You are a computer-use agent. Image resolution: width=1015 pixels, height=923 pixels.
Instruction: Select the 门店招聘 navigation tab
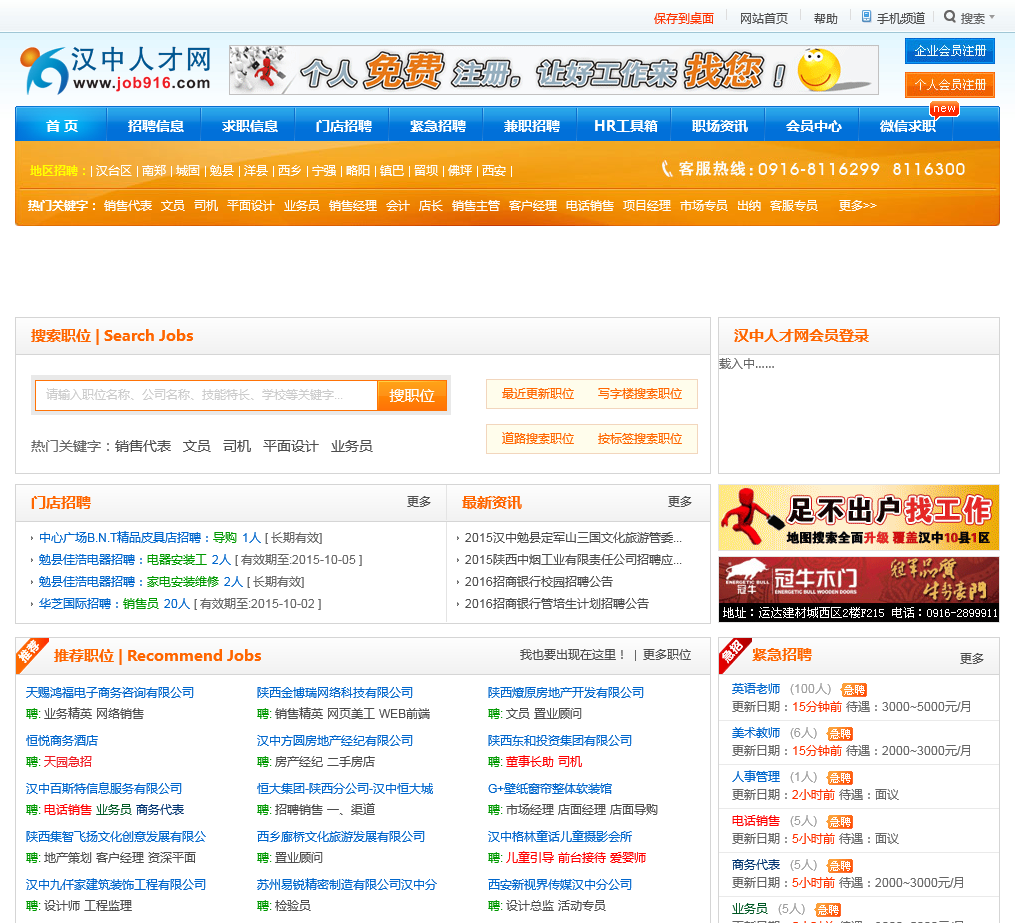[343, 126]
